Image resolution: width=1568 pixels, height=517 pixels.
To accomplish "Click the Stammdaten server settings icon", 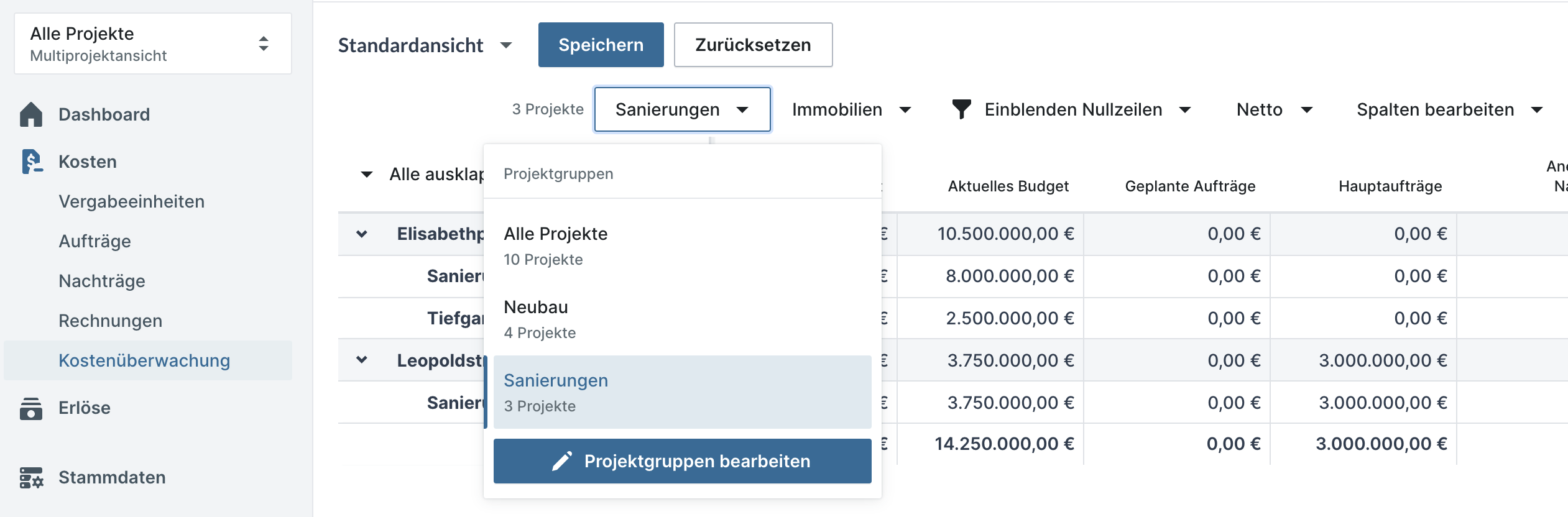I will 31,478.
